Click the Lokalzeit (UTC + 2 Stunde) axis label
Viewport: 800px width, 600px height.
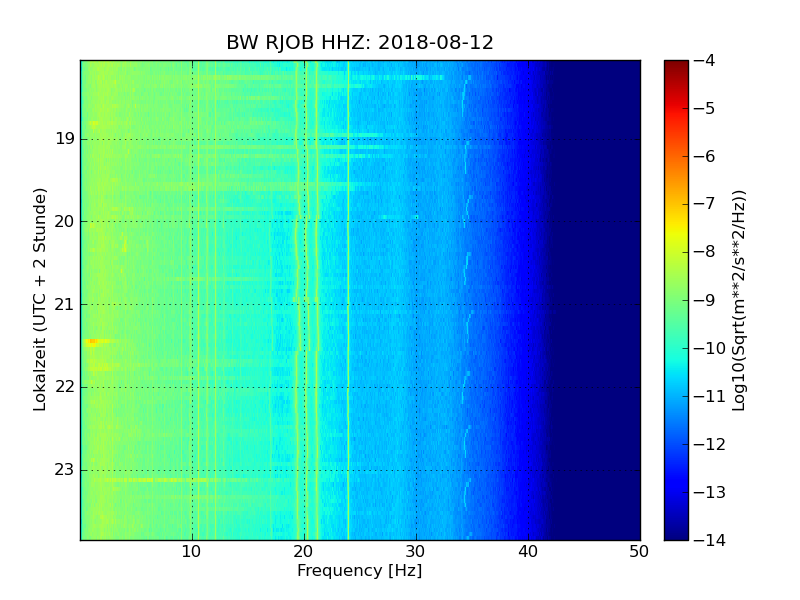pyautogui.click(x=40, y=299)
